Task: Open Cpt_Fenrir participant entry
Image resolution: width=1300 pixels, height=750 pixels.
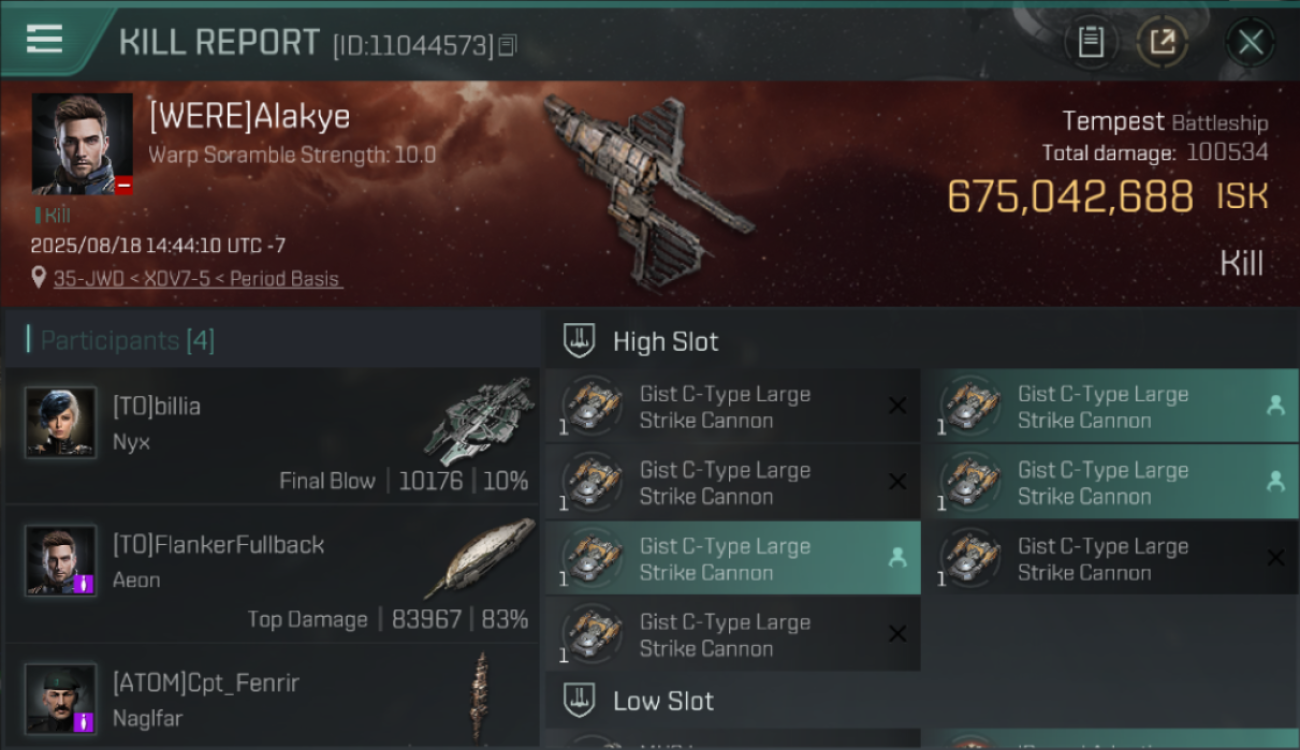Action: pyautogui.click(x=272, y=698)
